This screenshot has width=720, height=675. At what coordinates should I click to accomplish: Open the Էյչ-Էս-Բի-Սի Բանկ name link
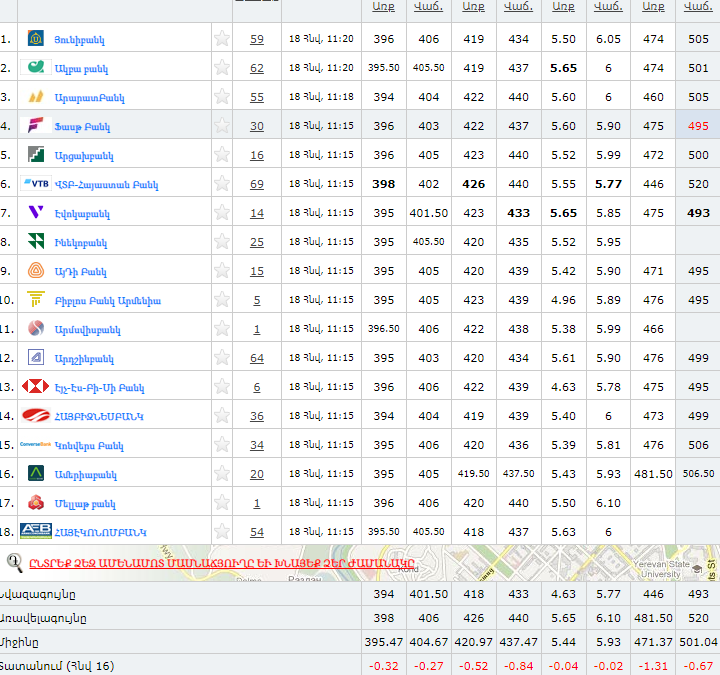[x=99, y=388]
